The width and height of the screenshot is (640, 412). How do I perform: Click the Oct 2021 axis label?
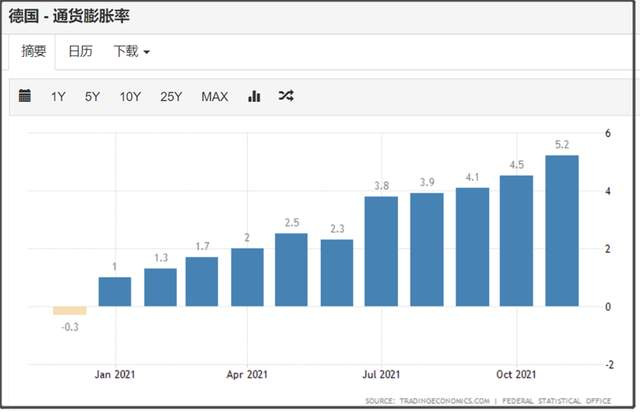pos(516,374)
